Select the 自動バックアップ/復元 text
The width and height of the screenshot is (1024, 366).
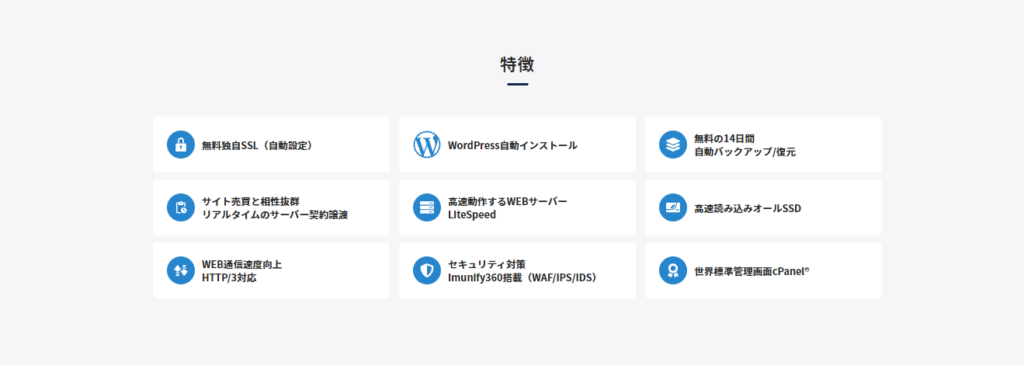745,152
